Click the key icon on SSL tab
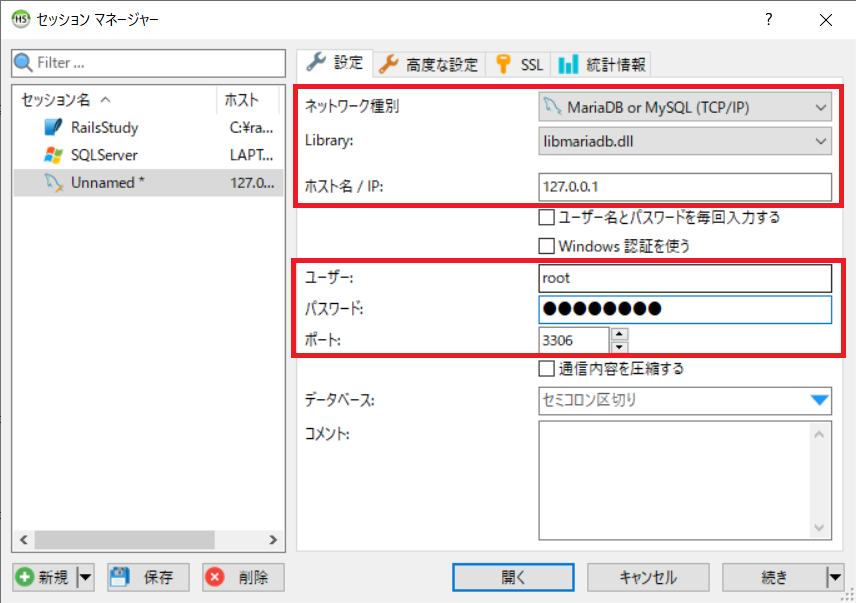 point(503,64)
